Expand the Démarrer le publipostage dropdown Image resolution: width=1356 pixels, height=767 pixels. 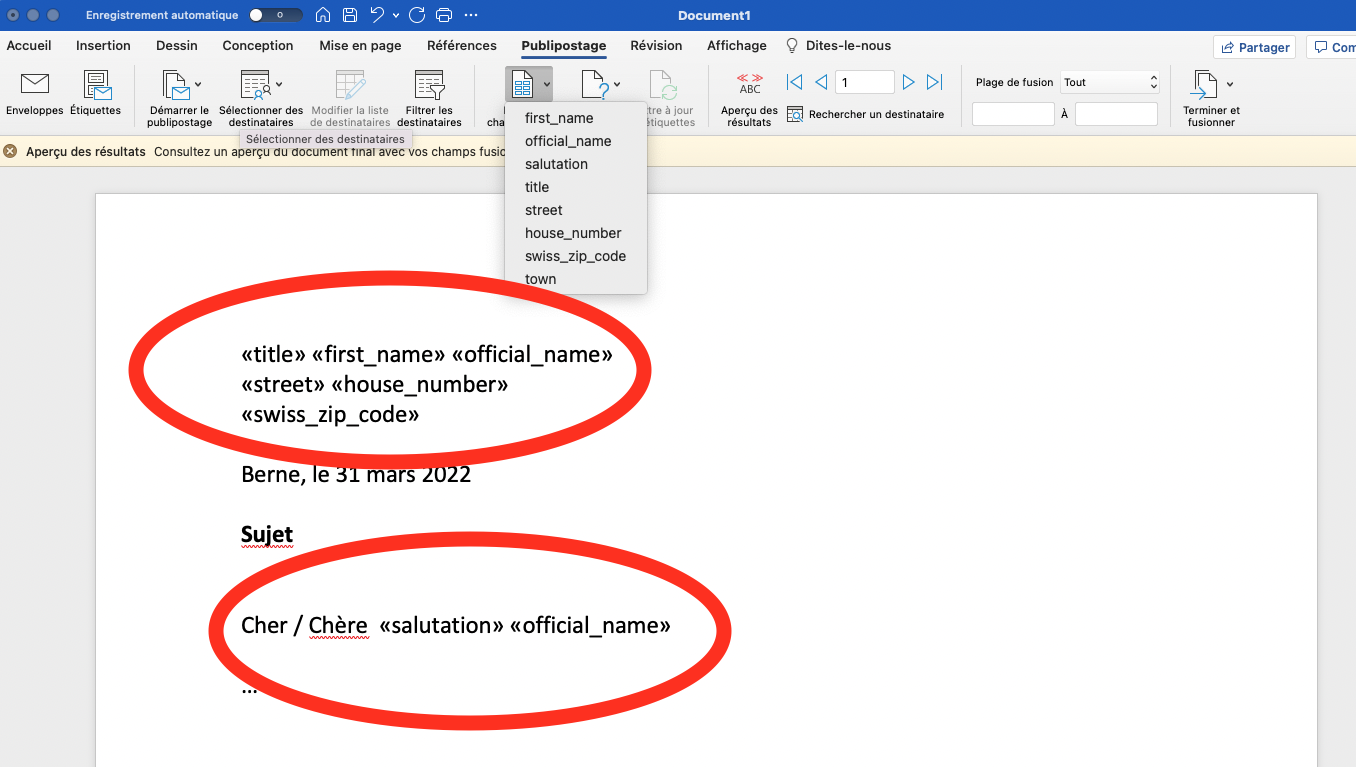[x=198, y=84]
